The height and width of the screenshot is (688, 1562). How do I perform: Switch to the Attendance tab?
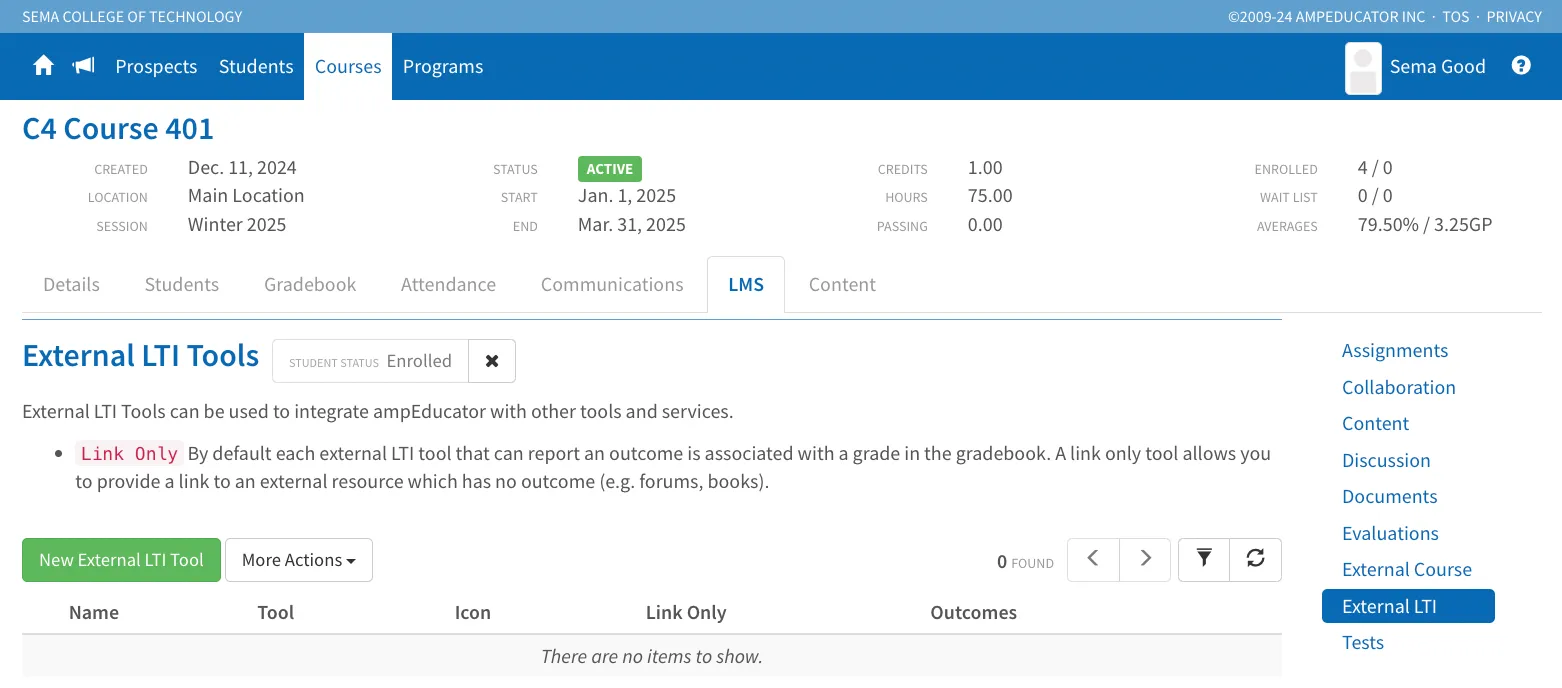coord(448,284)
